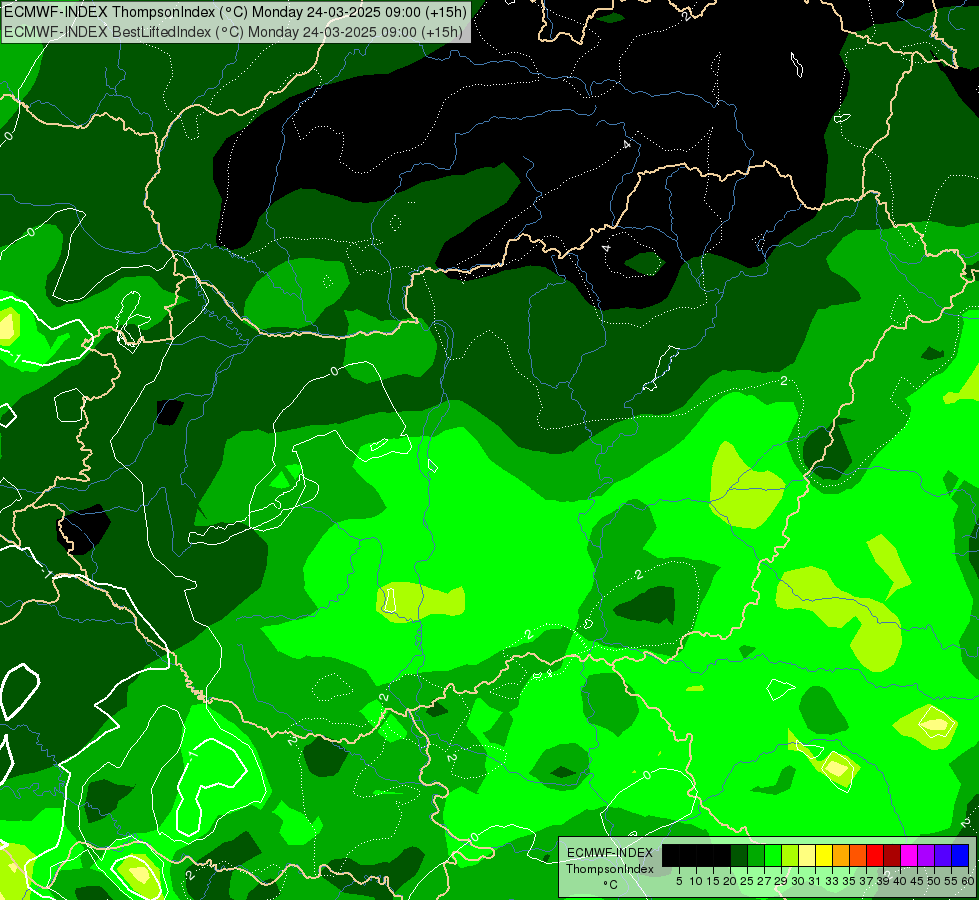The width and height of the screenshot is (979, 900).
Task: Click the legend tick value 35
Action: (x=849, y=881)
